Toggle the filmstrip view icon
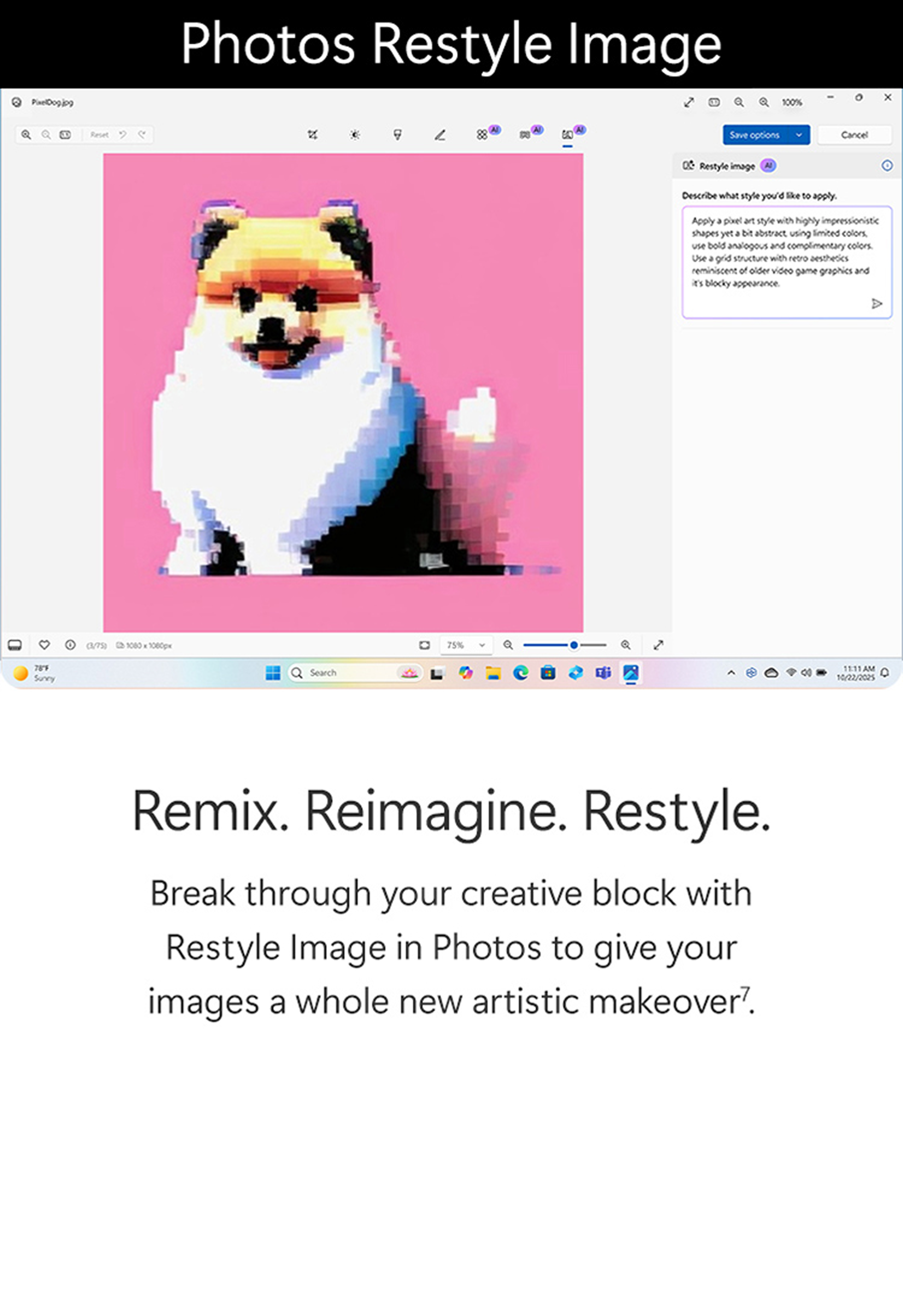Image resolution: width=903 pixels, height=1316 pixels. pos(15,645)
